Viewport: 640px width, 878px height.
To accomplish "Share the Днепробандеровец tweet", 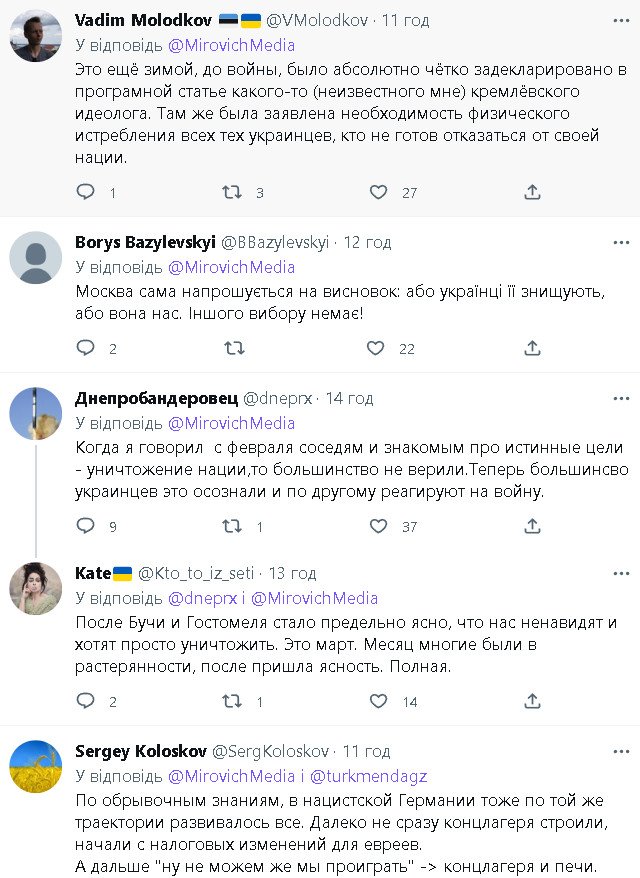I will (x=532, y=526).
